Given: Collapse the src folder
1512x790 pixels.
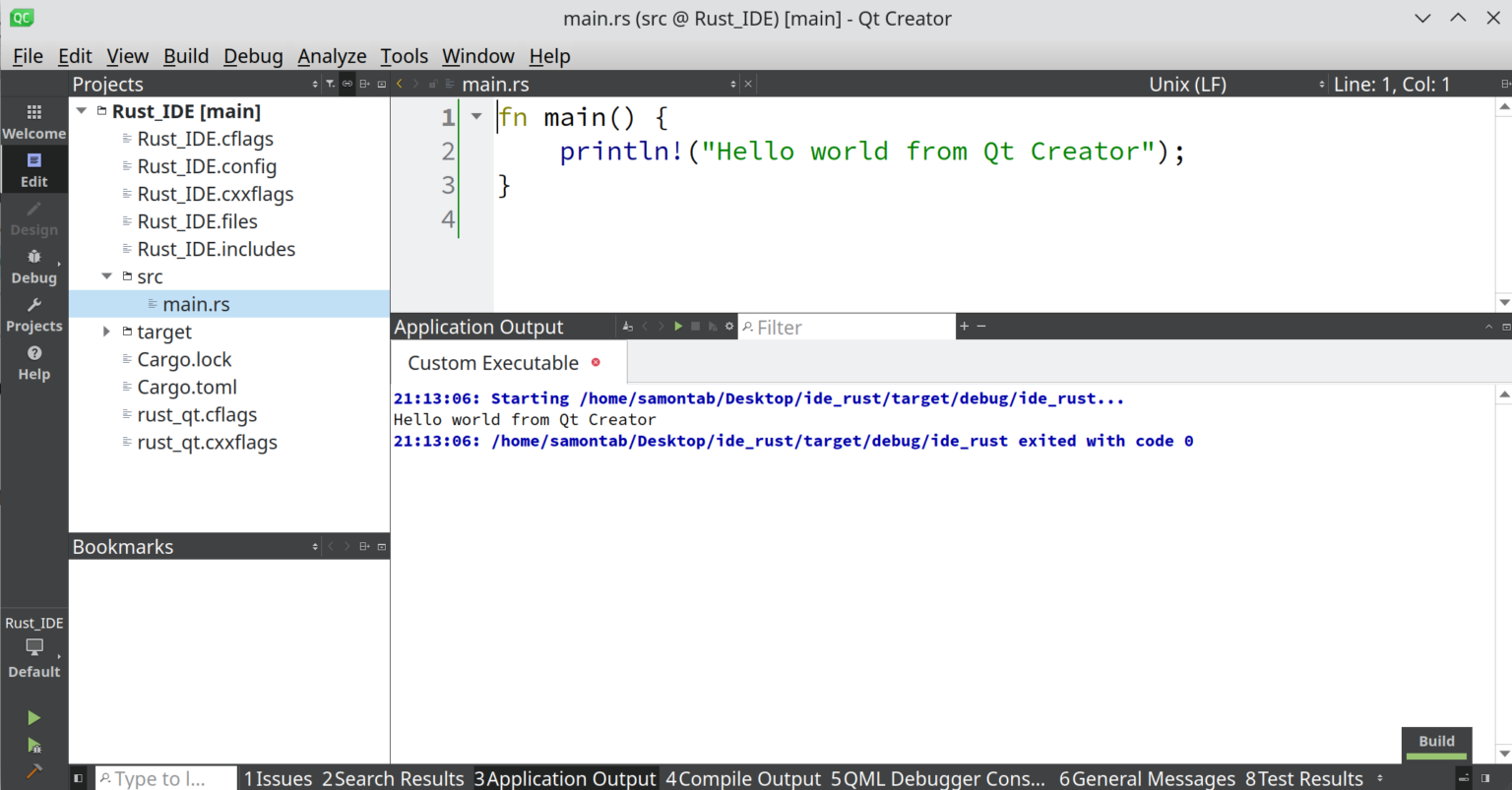Looking at the screenshot, I should [106, 276].
